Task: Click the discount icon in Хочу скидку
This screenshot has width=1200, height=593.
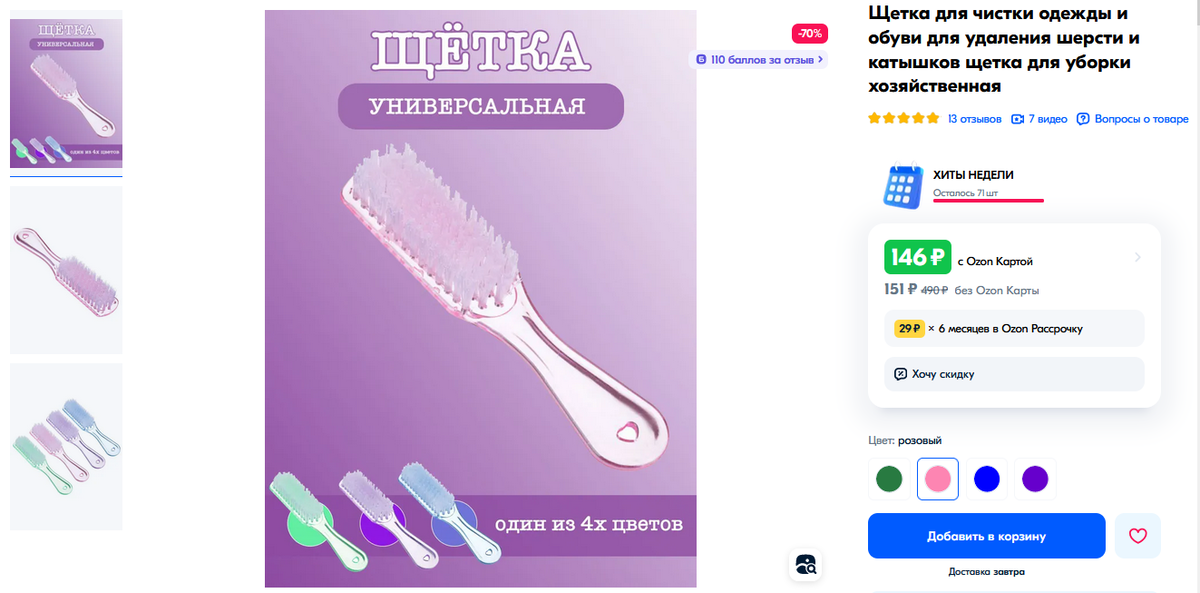Action: click(x=901, y=374)
